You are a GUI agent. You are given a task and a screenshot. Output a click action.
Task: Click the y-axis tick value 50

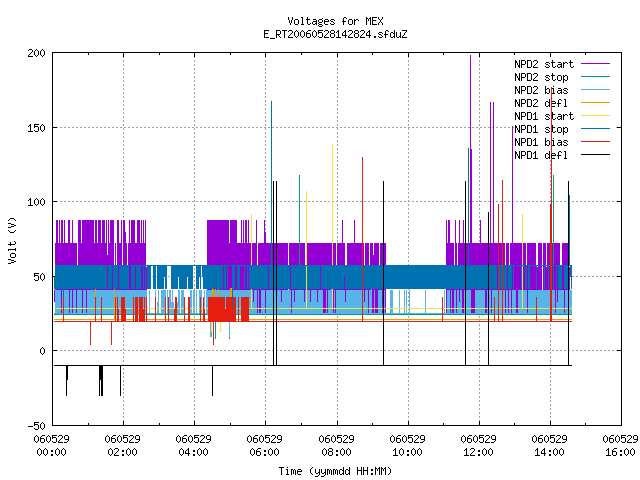(40, 277)
